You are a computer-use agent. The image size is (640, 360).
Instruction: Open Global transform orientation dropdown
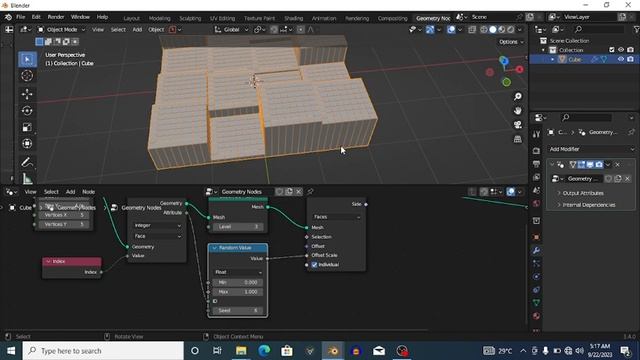coord(231,29)
